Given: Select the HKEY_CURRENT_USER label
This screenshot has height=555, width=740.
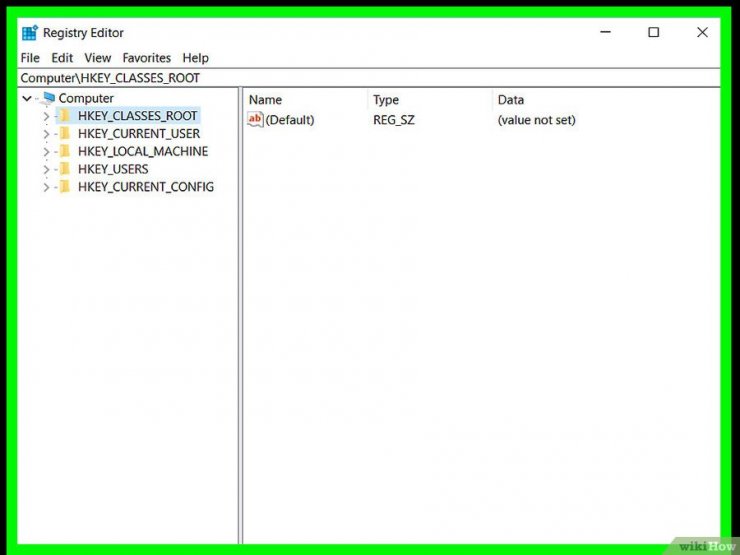Looking at the screenshot, I should point(139,134).
